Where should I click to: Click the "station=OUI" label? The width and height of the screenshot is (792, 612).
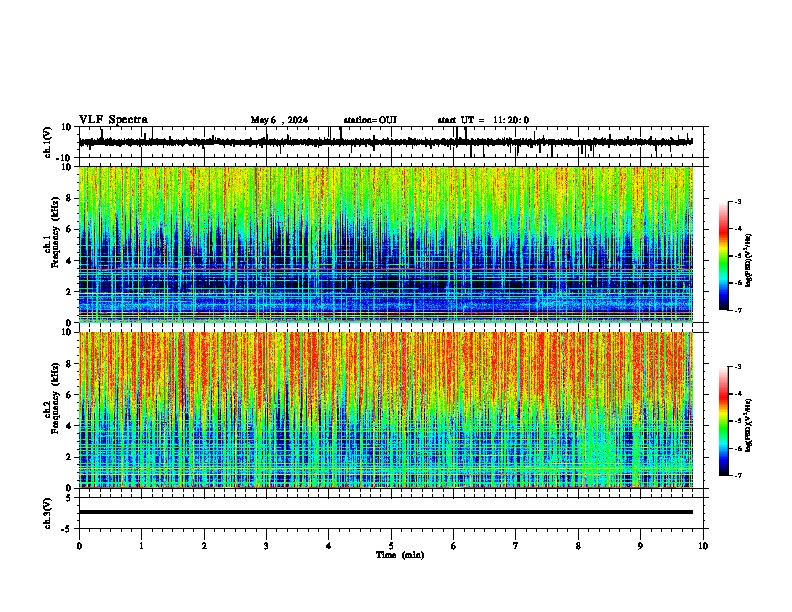click(370, 120)
